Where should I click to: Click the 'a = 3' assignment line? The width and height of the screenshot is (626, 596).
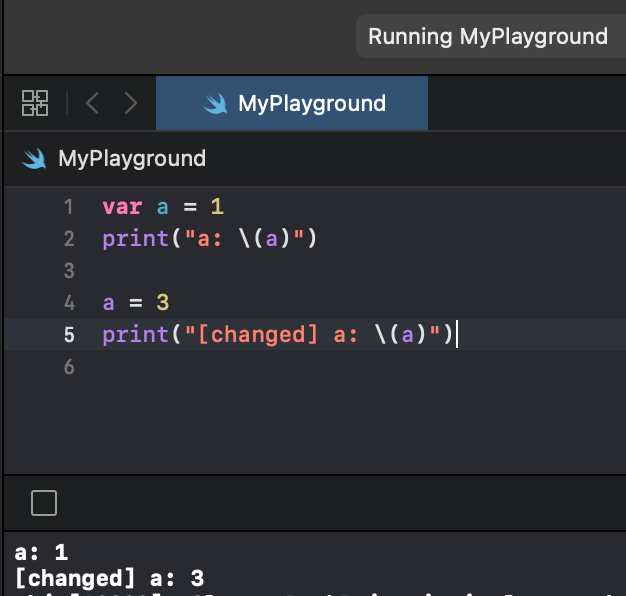(136, 303)
